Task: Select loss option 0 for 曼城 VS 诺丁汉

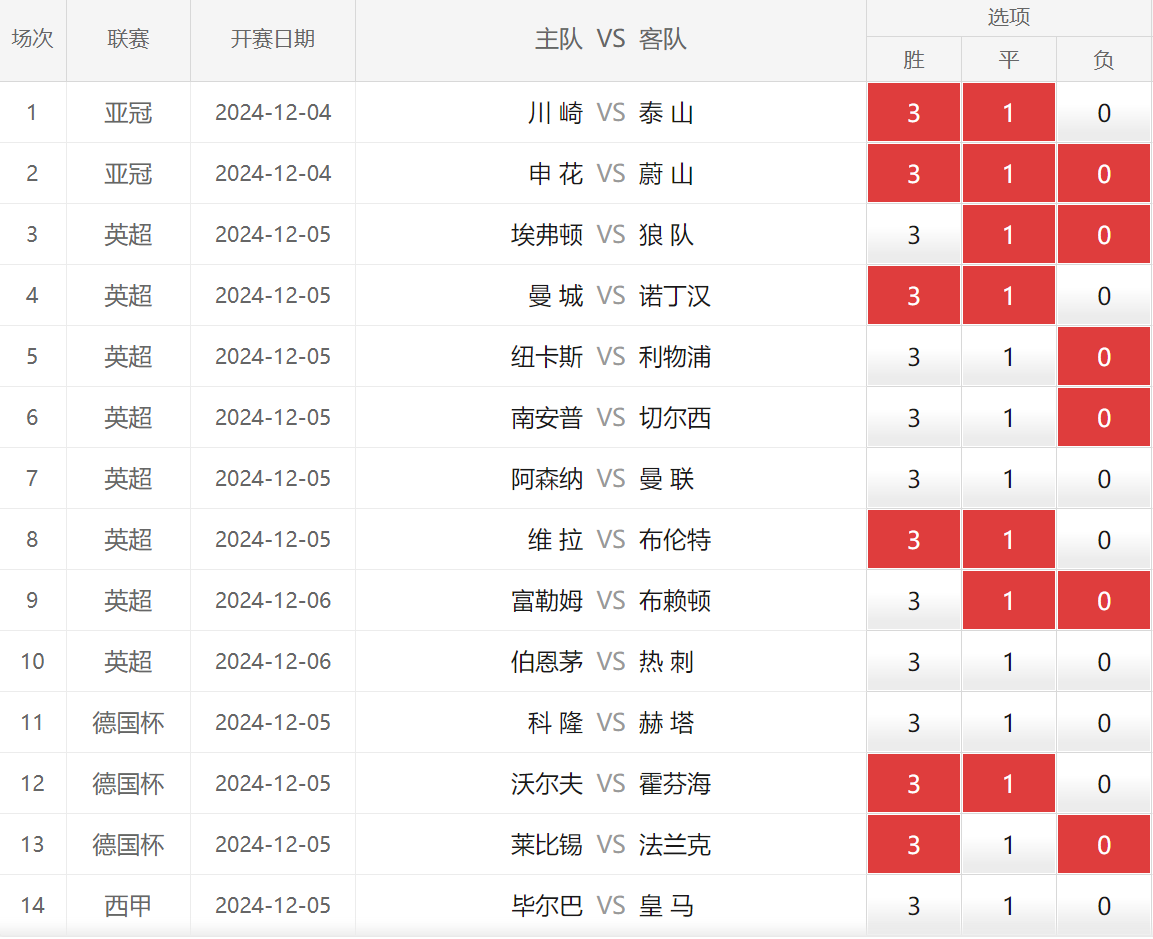Action: click(x=1104, y=296)
